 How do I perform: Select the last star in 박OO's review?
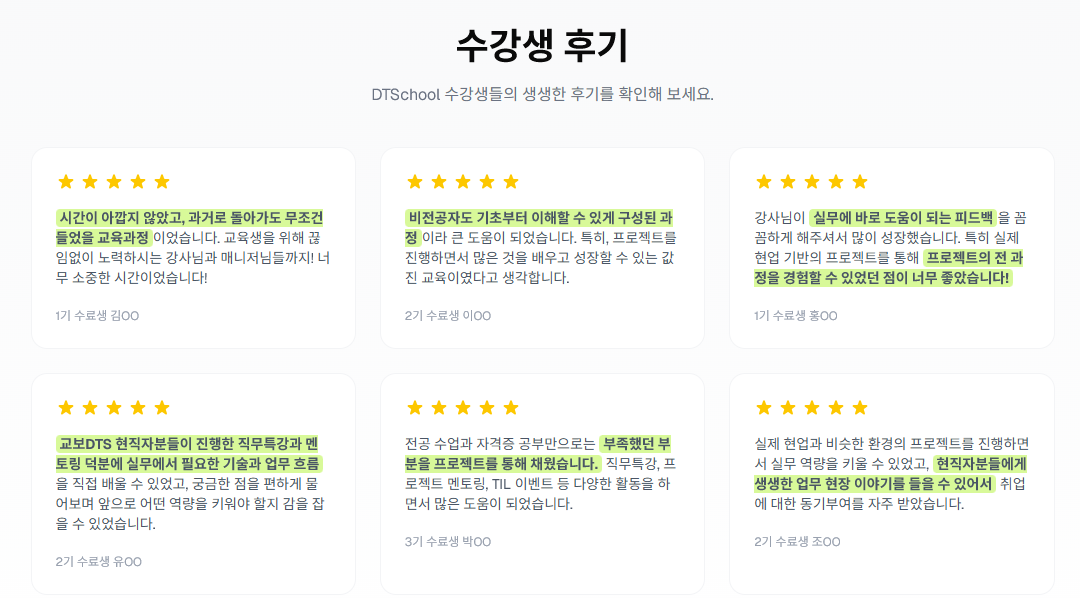point(511,408)
